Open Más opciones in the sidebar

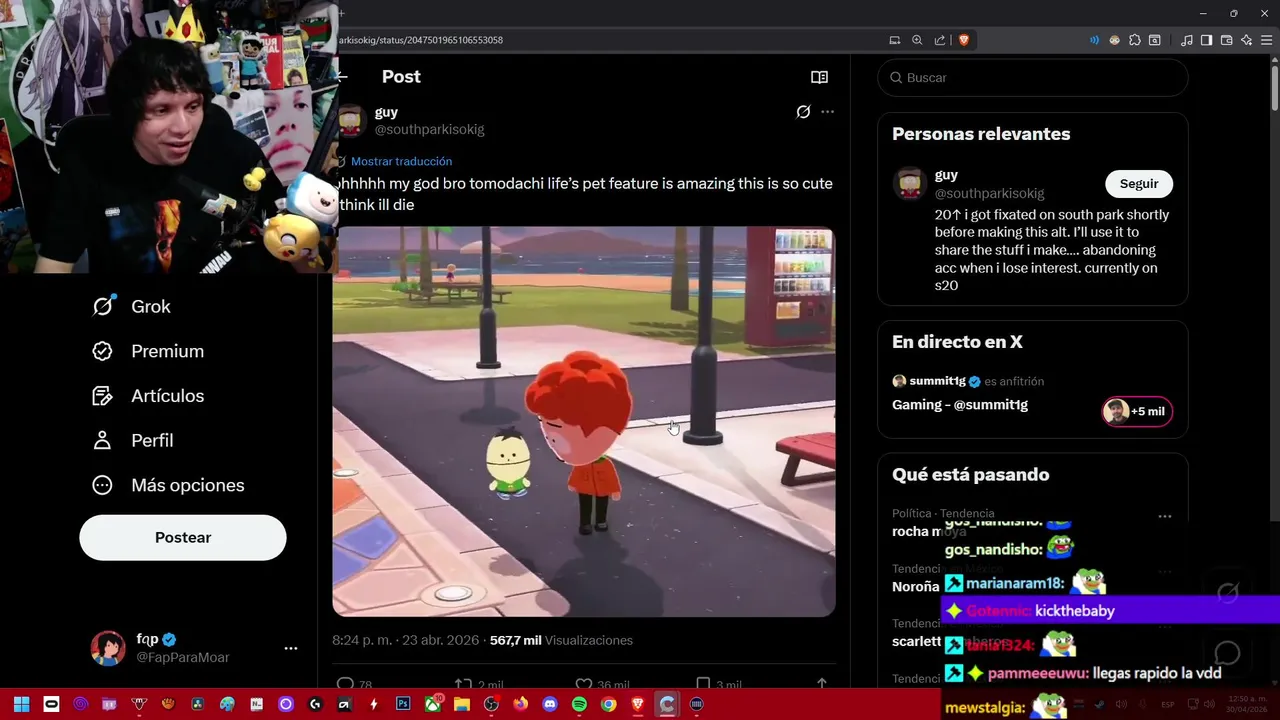tap(168, 485)
